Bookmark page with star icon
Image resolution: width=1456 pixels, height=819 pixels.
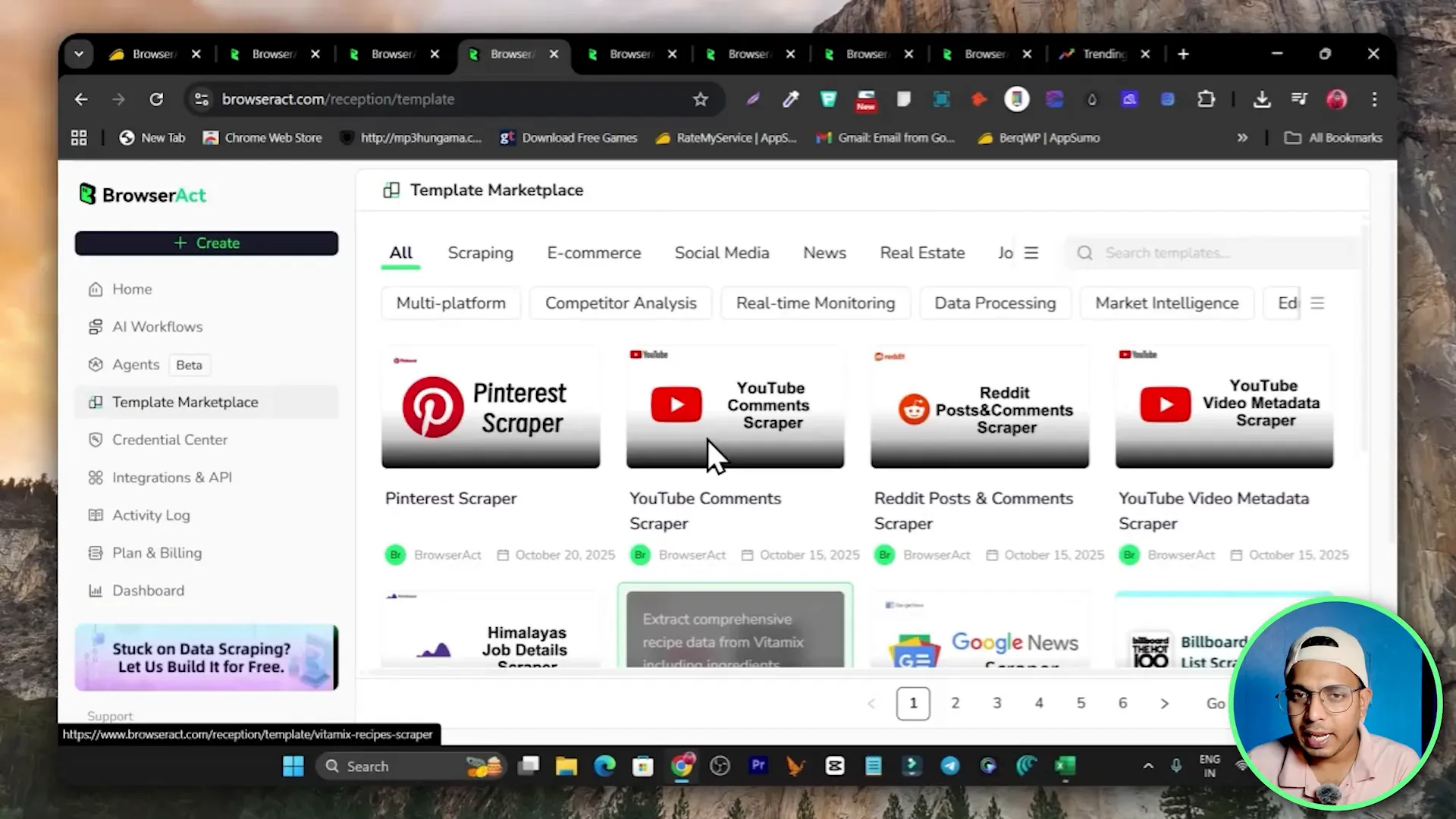point(700,99)
